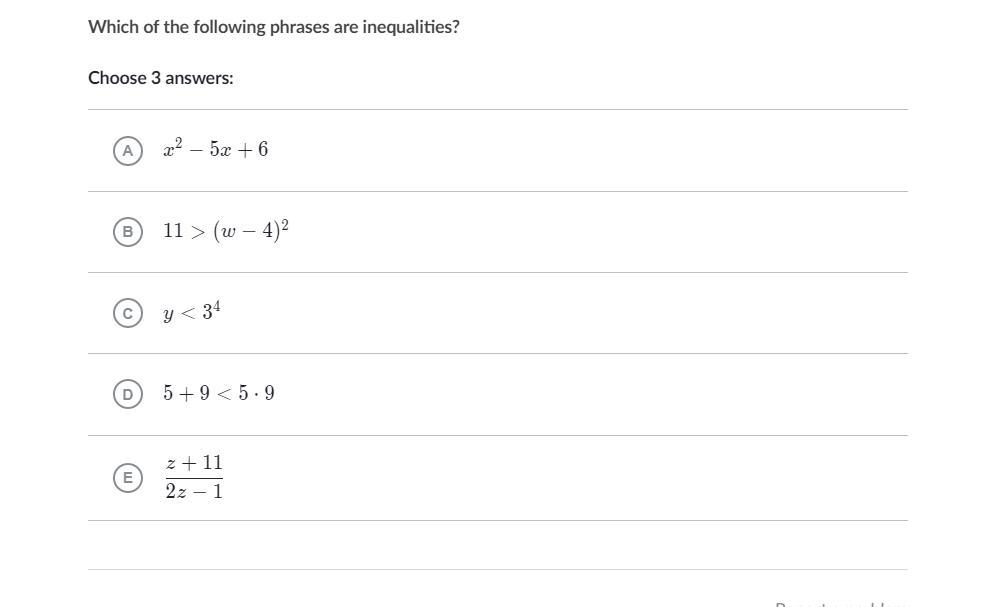The width and height of the screenshot is (1006, 607).
Task: Click the 'Choose 3 answers:' instruction text
Action: click(161, 78)
